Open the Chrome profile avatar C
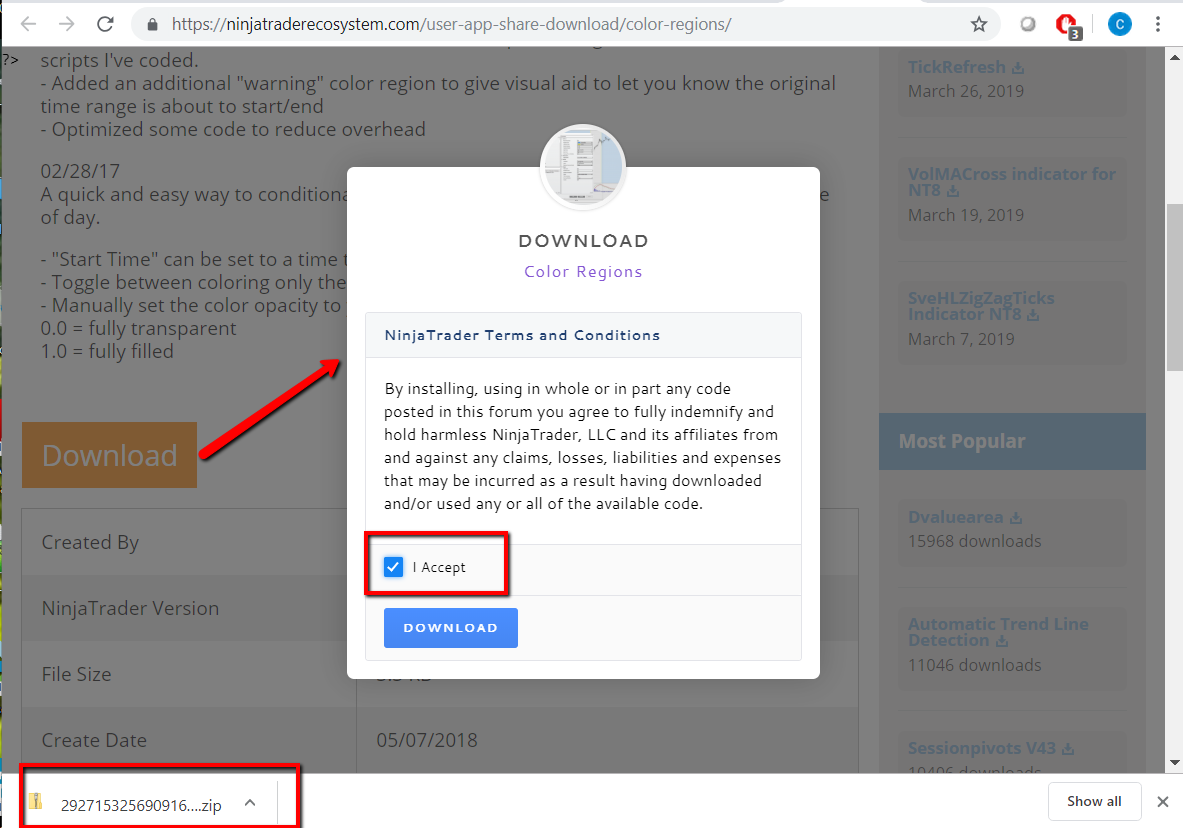This screenshot has height=828, width=1183. tap(1120, 24)
